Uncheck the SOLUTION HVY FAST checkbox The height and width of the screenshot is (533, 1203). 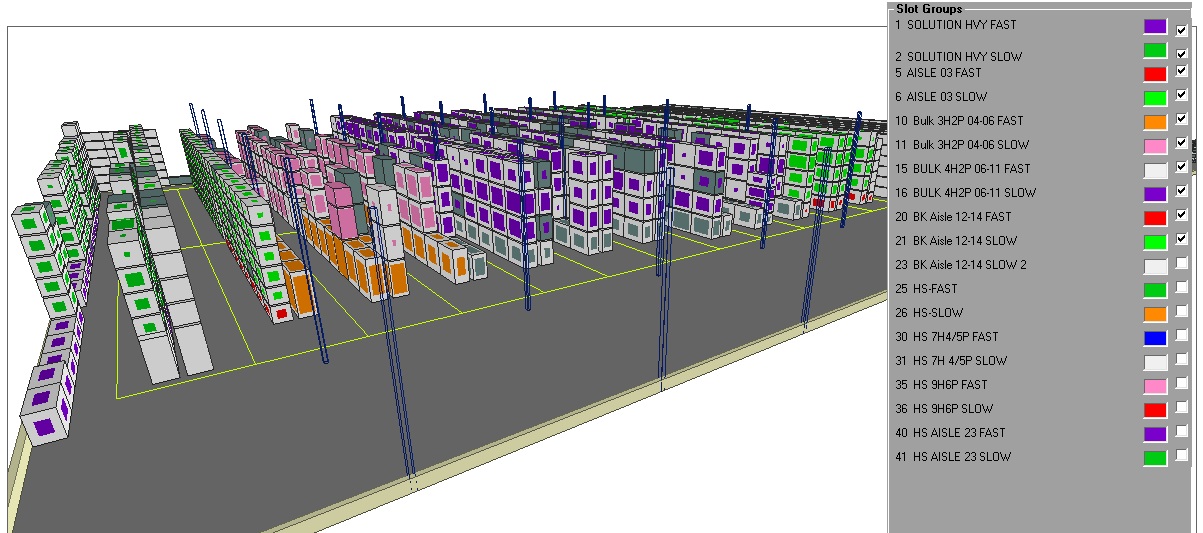1182,30
